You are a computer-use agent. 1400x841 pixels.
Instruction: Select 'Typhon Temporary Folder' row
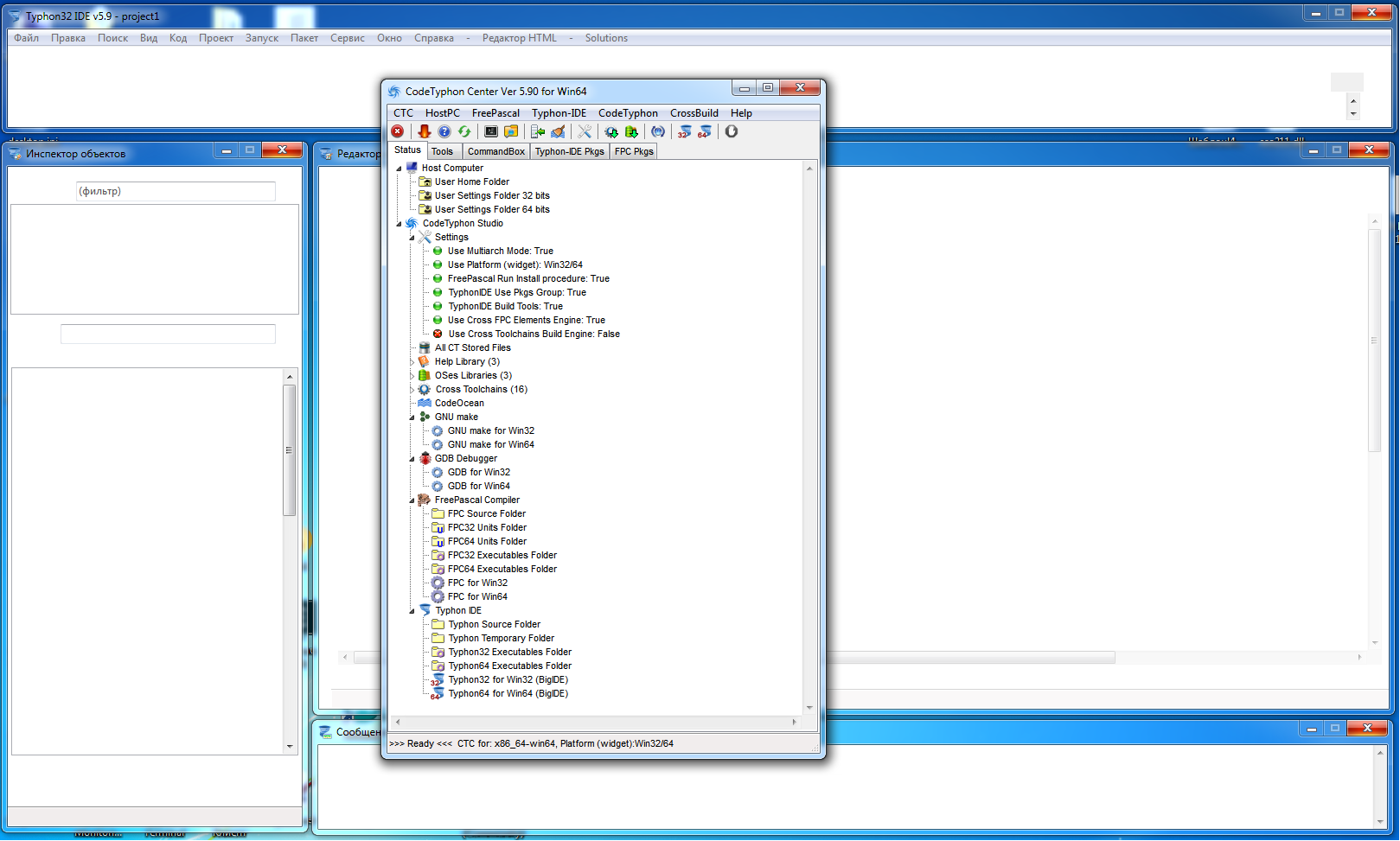click(x=501, y=639)
